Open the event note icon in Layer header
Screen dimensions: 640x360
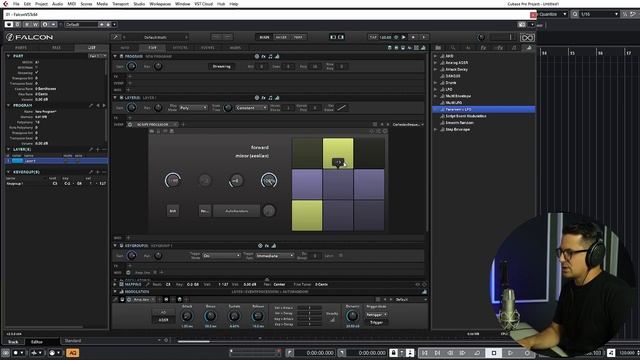270,98
